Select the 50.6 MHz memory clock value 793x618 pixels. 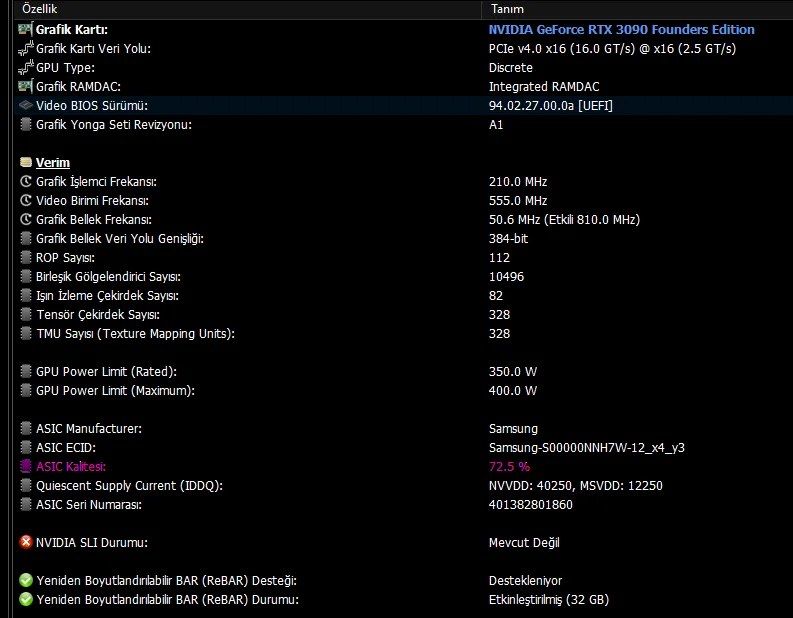coord(564,220)
